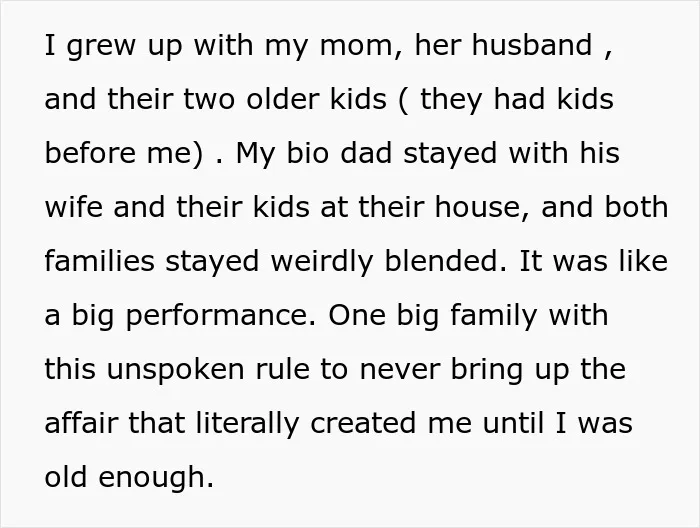Click the word "blended"
700x528 pixels.
pos(441,261)
